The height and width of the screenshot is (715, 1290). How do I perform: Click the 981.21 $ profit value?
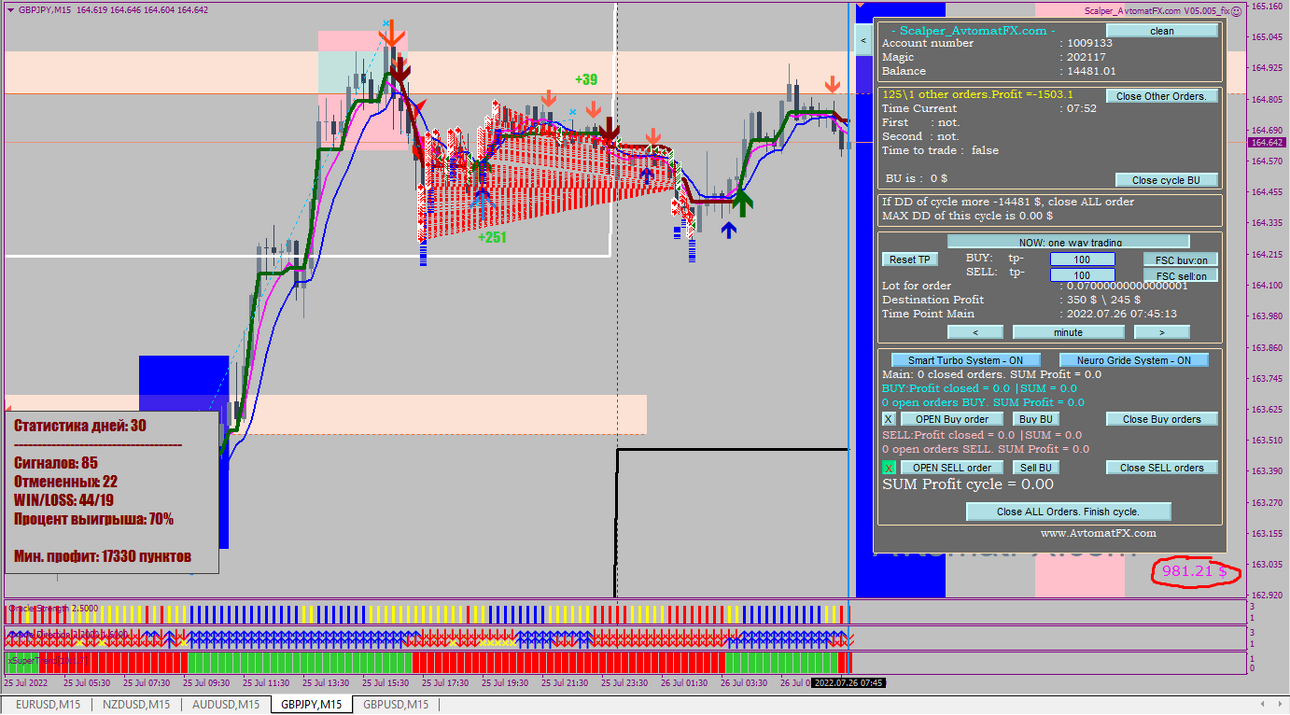coord(1194,571)
